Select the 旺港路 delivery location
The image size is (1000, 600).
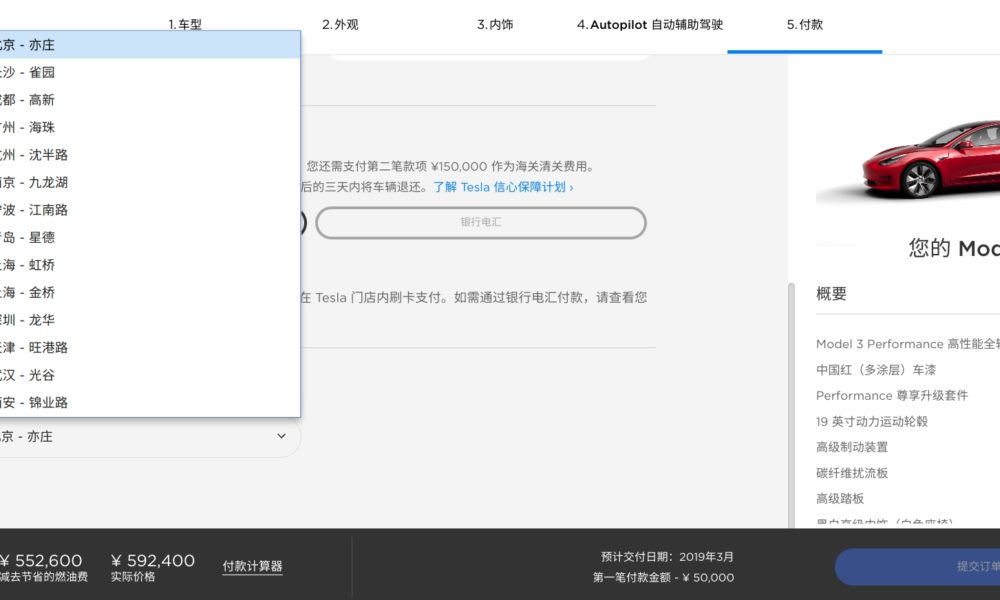(x=150, y=347)
